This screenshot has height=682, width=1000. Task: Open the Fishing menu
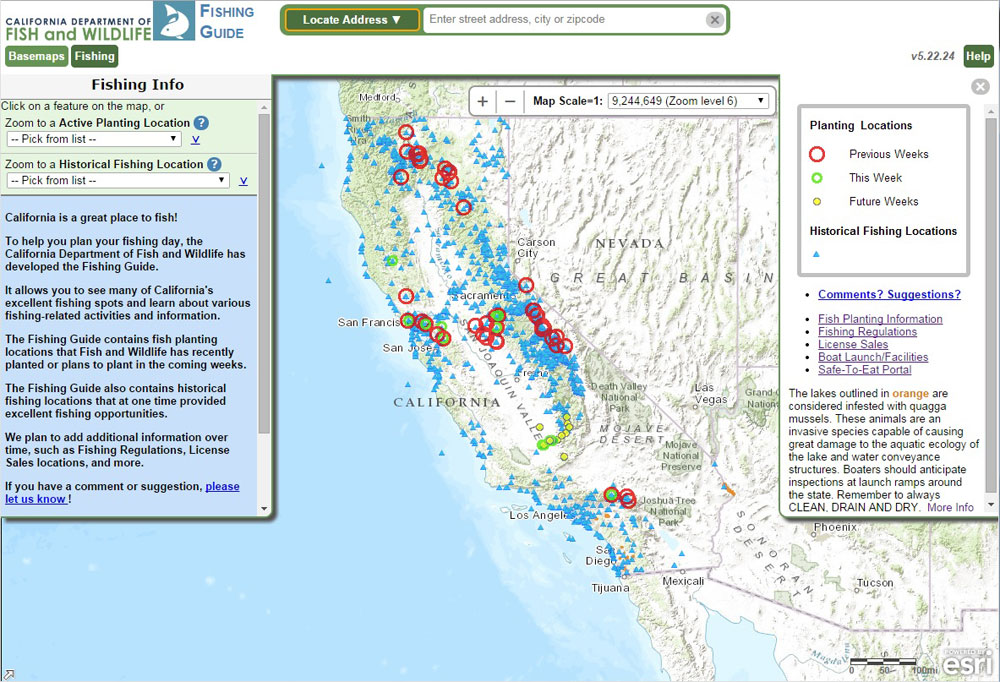click(94, 56)
